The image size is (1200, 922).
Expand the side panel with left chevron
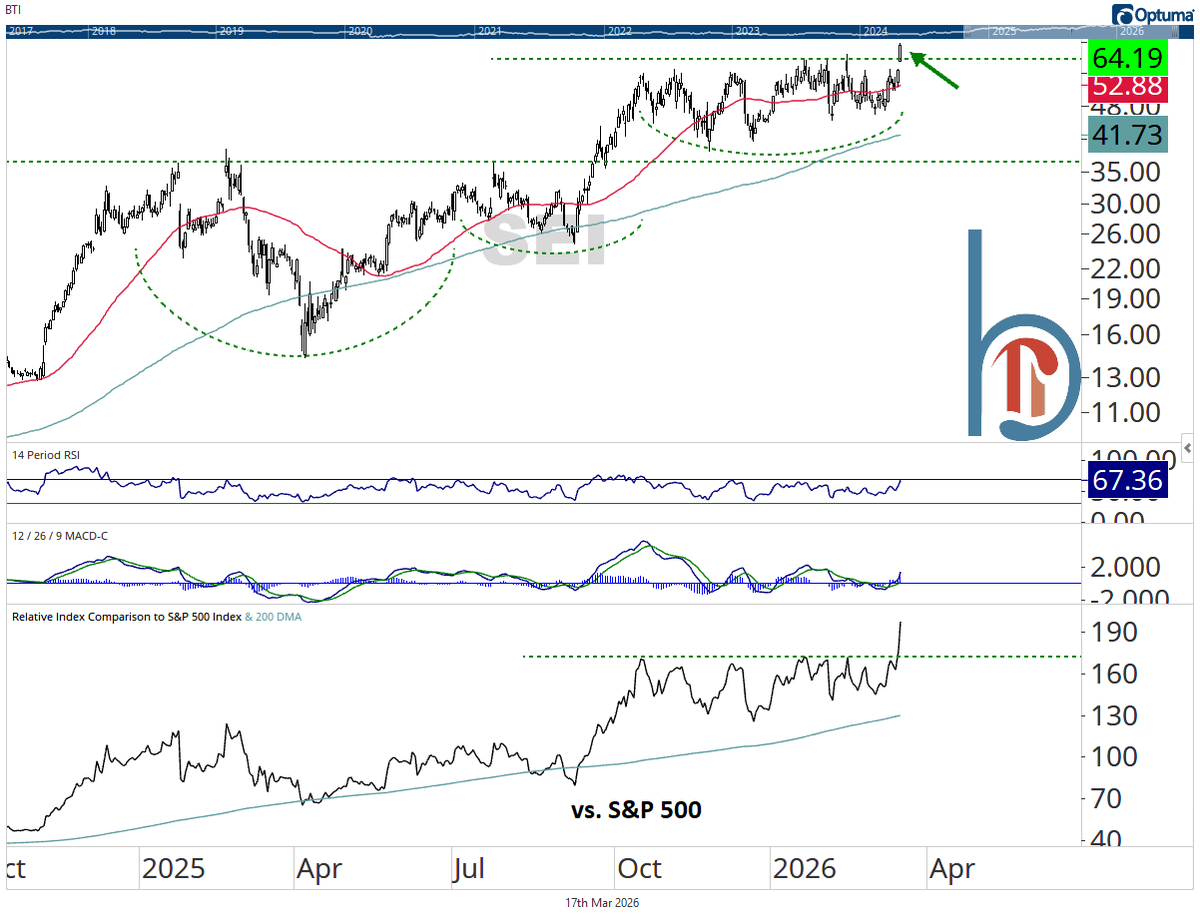coord(1188,446)
